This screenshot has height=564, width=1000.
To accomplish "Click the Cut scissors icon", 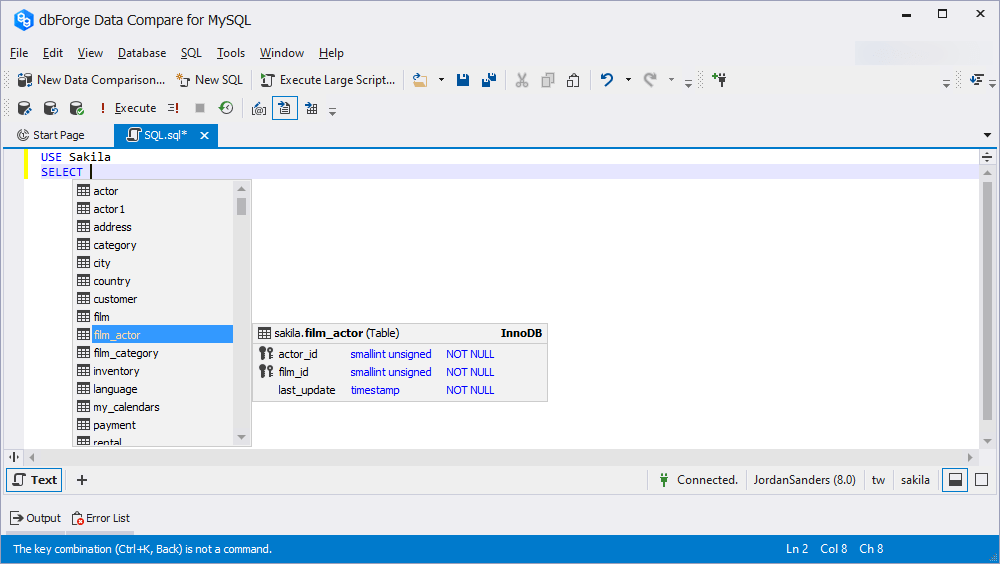I will [522, 80].
